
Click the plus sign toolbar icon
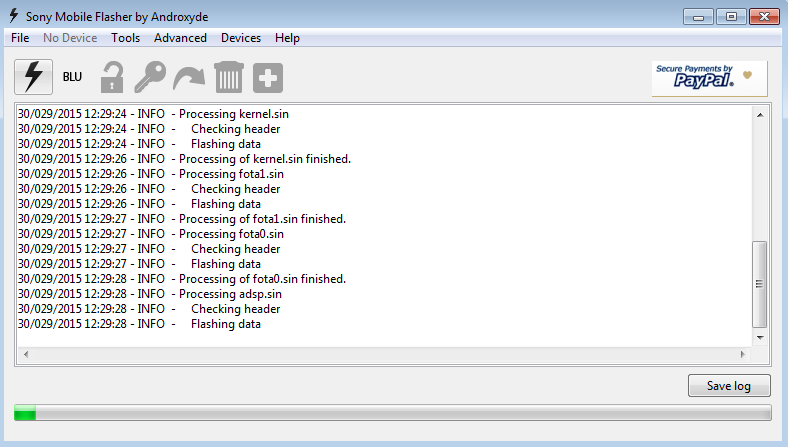pos(268,78)
